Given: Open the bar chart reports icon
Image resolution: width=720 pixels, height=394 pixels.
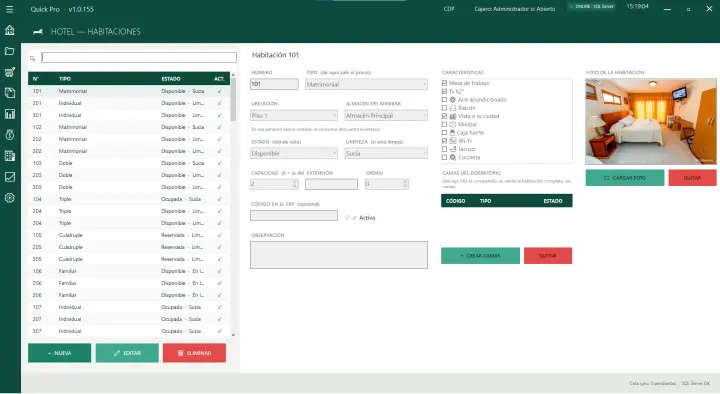Looking at the screenshot, I should 10,114.
